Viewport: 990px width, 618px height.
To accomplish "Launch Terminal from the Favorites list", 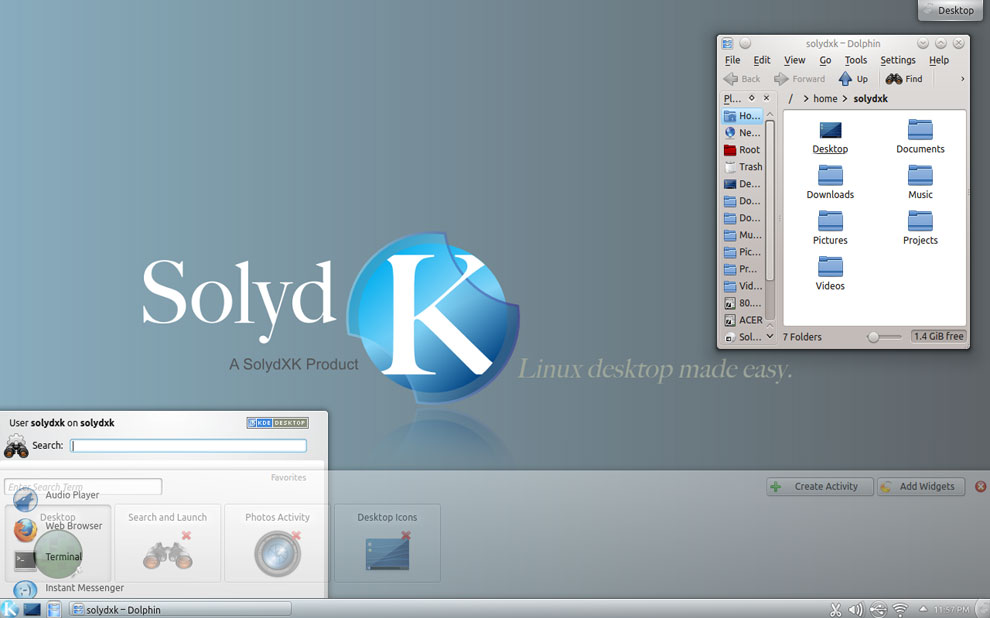I will point(48,557).
